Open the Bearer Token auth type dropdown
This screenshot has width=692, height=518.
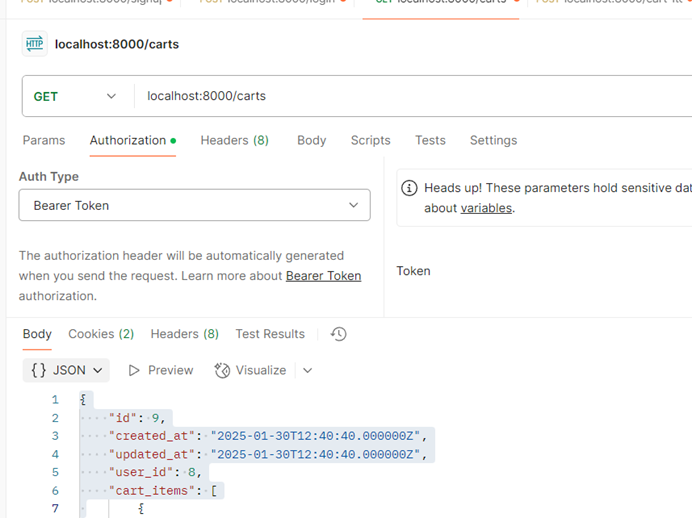[x=194, y=205]
